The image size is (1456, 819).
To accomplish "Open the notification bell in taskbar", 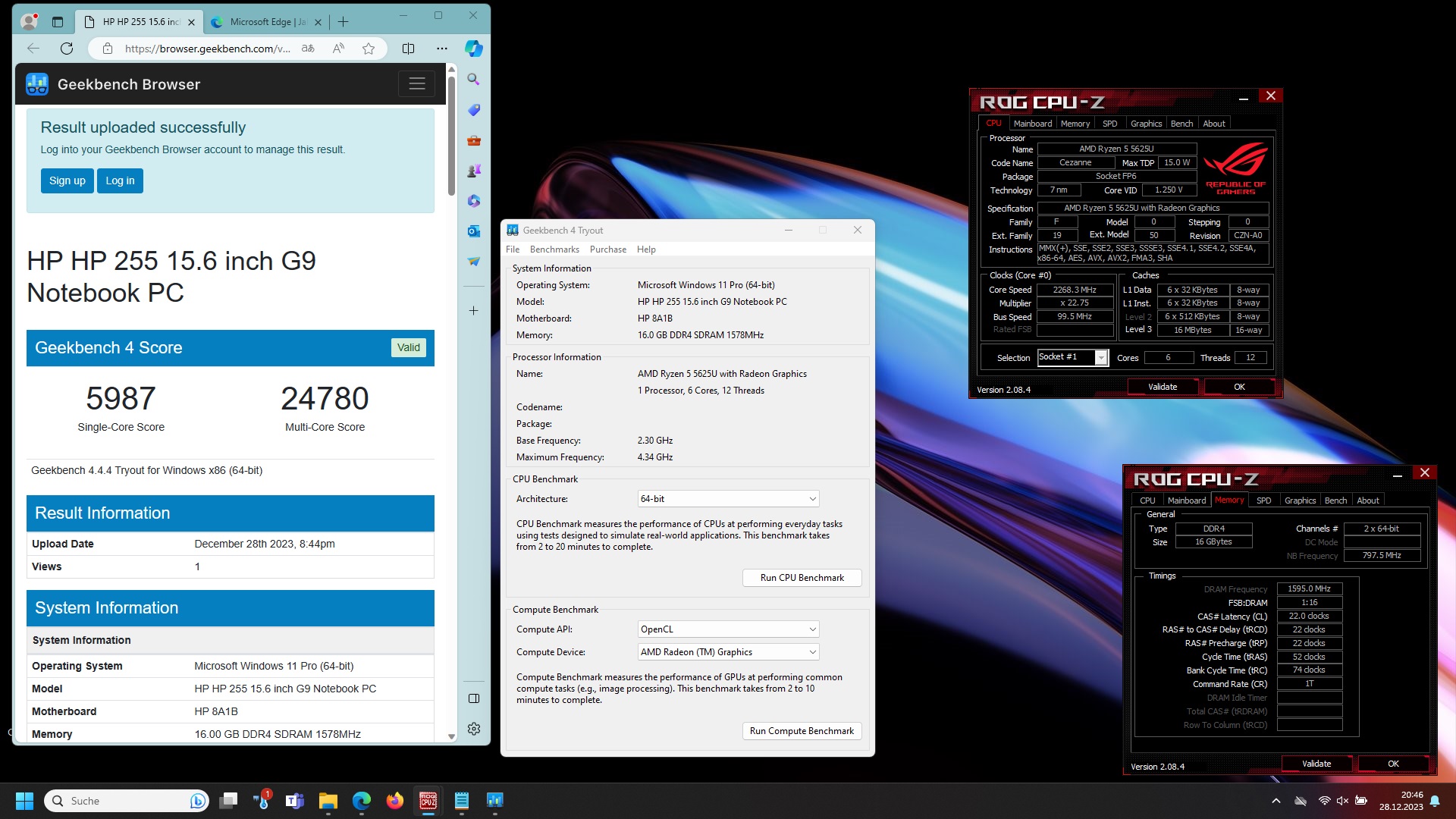I will point(1435,801).
